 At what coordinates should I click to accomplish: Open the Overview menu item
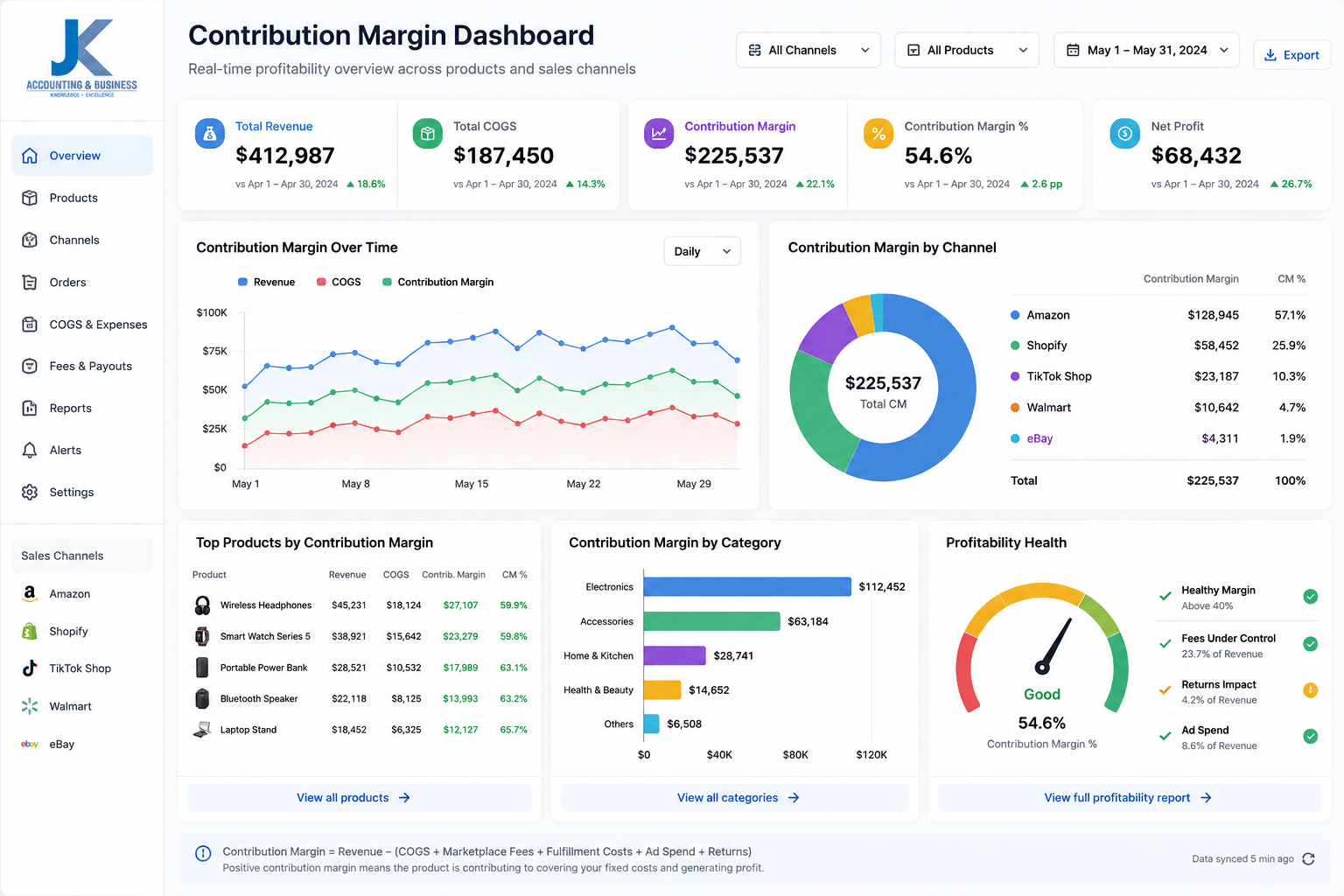pyautogui.click(x=82, y=156)
